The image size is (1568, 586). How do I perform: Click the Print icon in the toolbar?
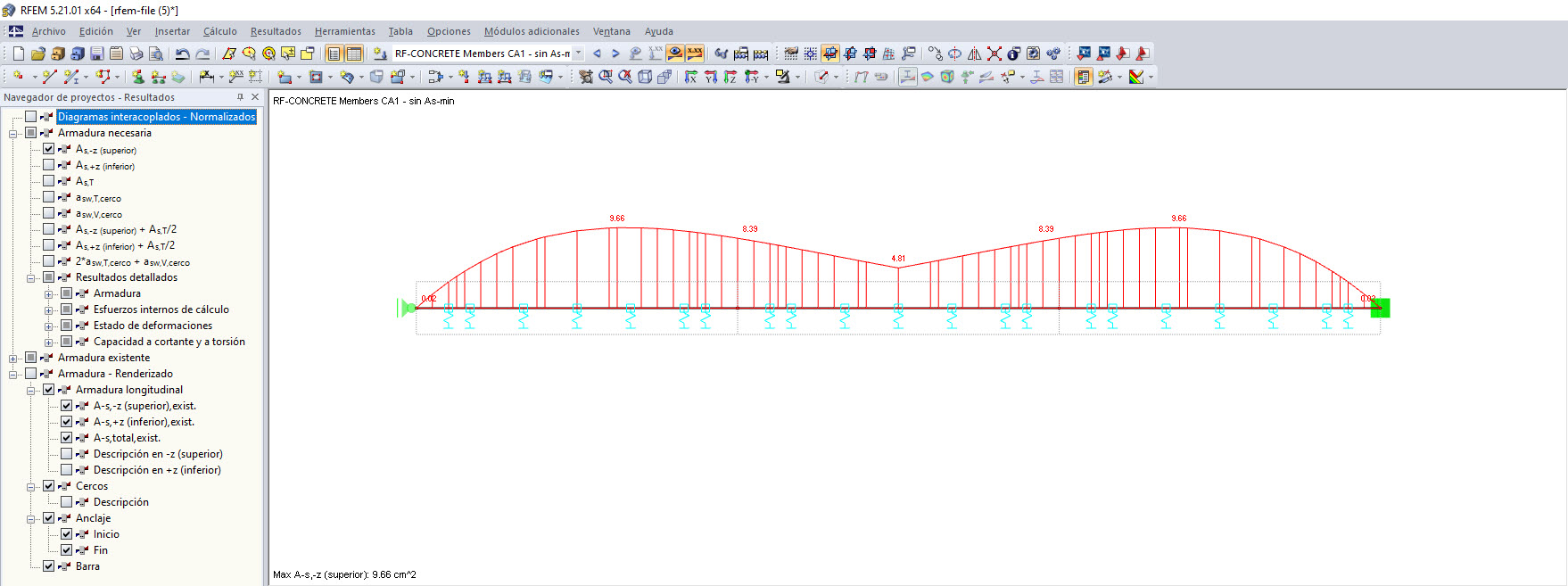click(x=136, y=54)
